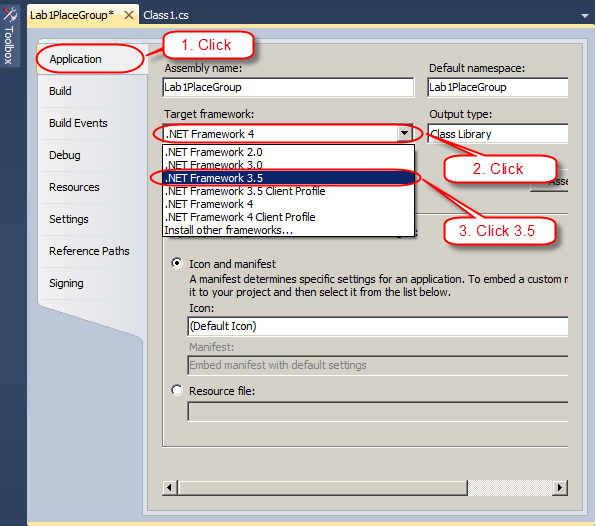Close the Lab1PlaceGroup tab
This screenshot has height=526, width=596.
click(x=129, y=15)
